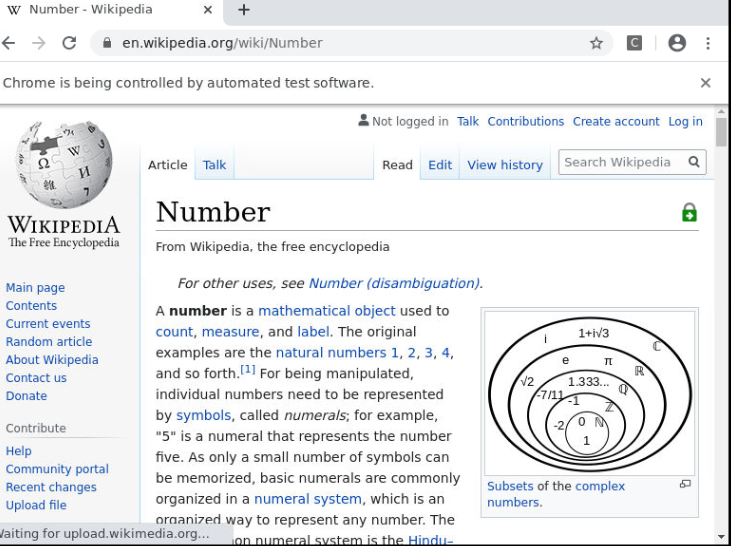Bookmark this page with the star icon
Image resolution: width=731 pixels, height=546 pixels.
pyautogui.click(x=596, y=43)
